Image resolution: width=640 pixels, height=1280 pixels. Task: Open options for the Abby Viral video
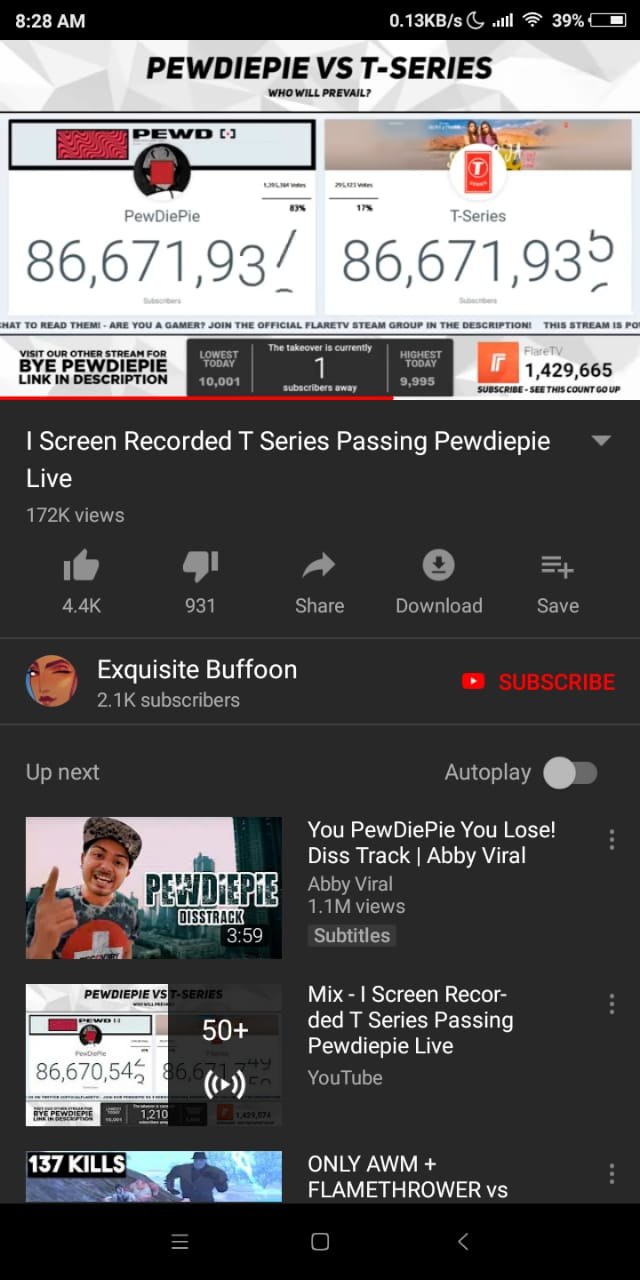tap(612, 841)
